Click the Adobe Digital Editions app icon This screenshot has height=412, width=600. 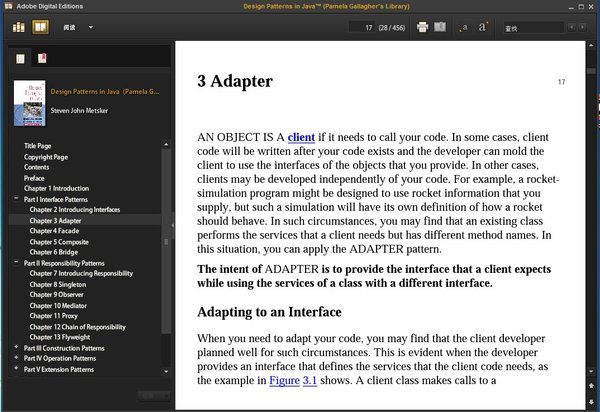[8, 6]
